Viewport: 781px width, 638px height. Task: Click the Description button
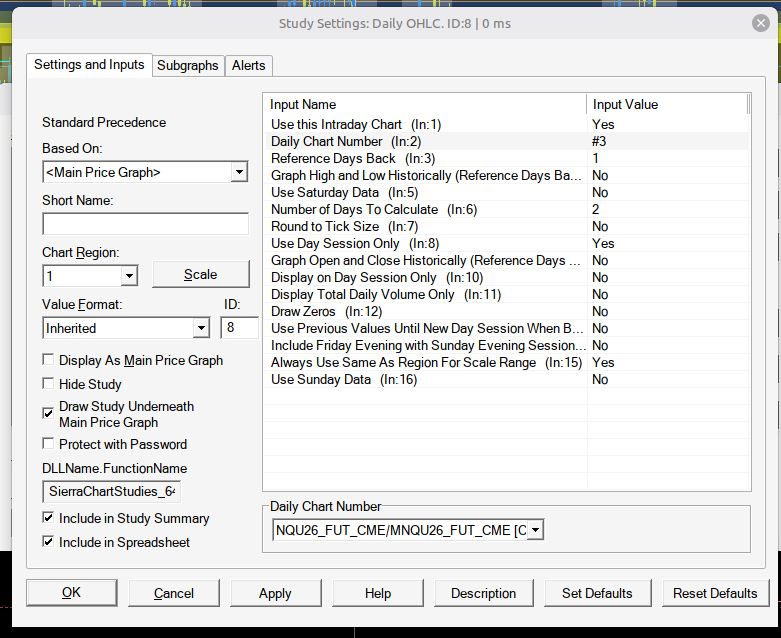[484, 593]
